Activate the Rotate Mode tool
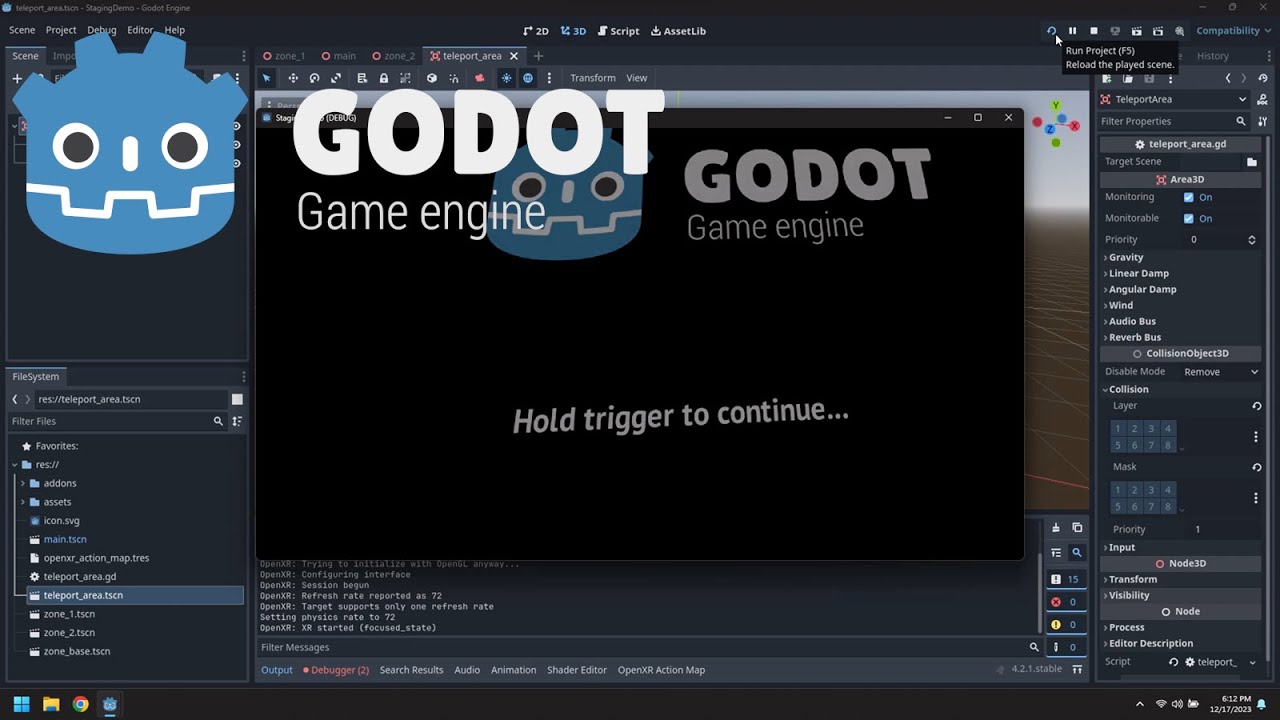1280x720 pixels. coord(314,78)
